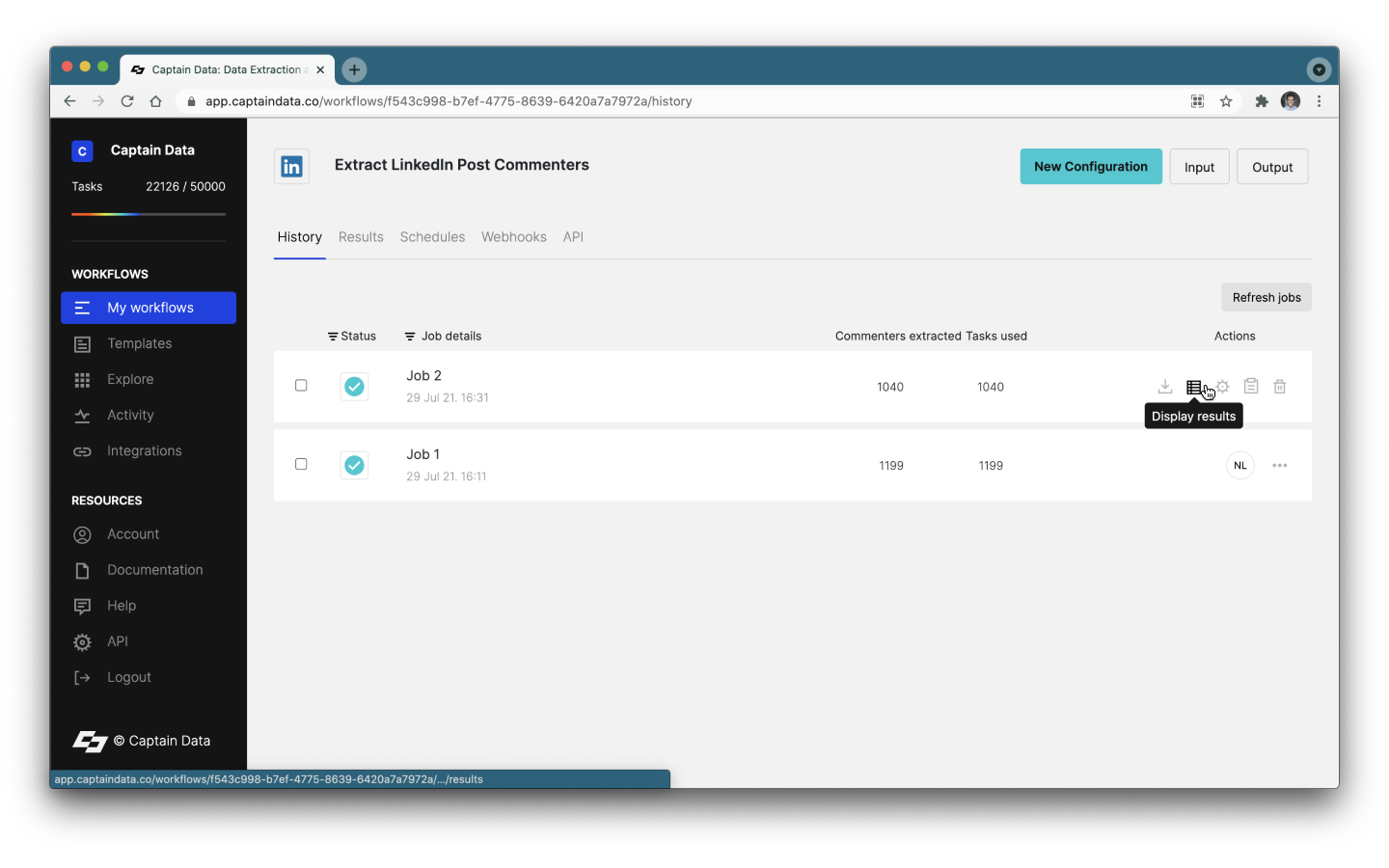Click the 'Commenters extracted' column header
This screenshot has height=868, width=1389.
click(898, 337)
